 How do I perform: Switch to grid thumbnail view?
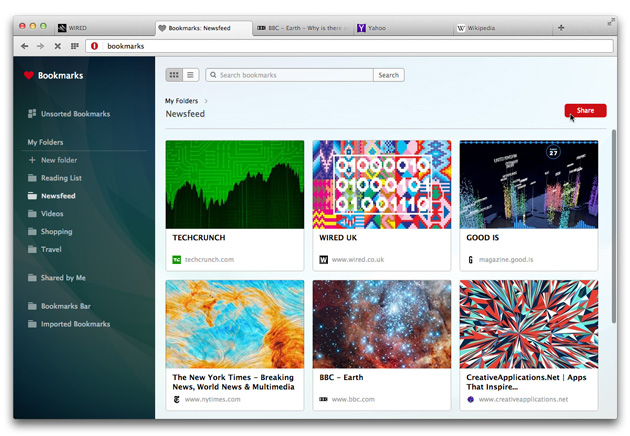174,75
